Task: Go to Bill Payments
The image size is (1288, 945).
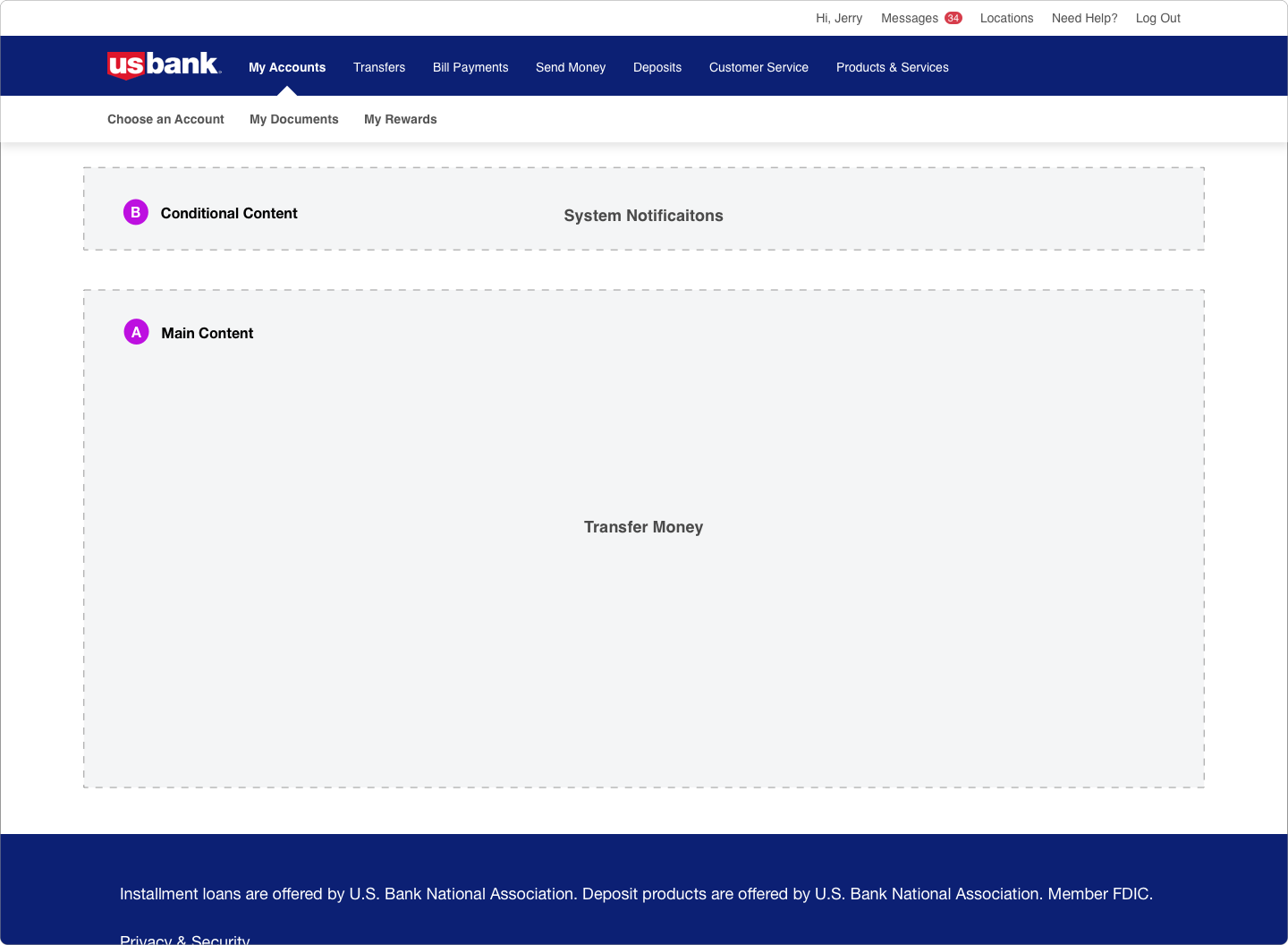Action: pos(470,67)
